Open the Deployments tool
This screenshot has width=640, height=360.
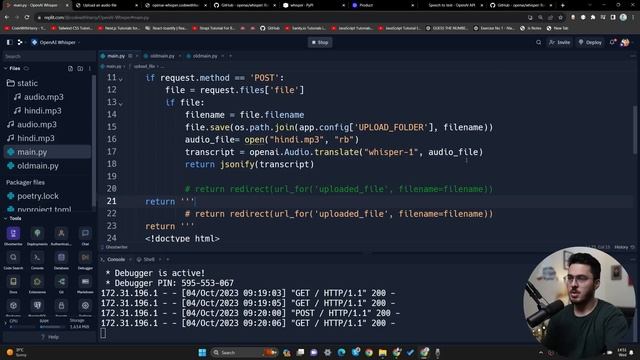37,233
